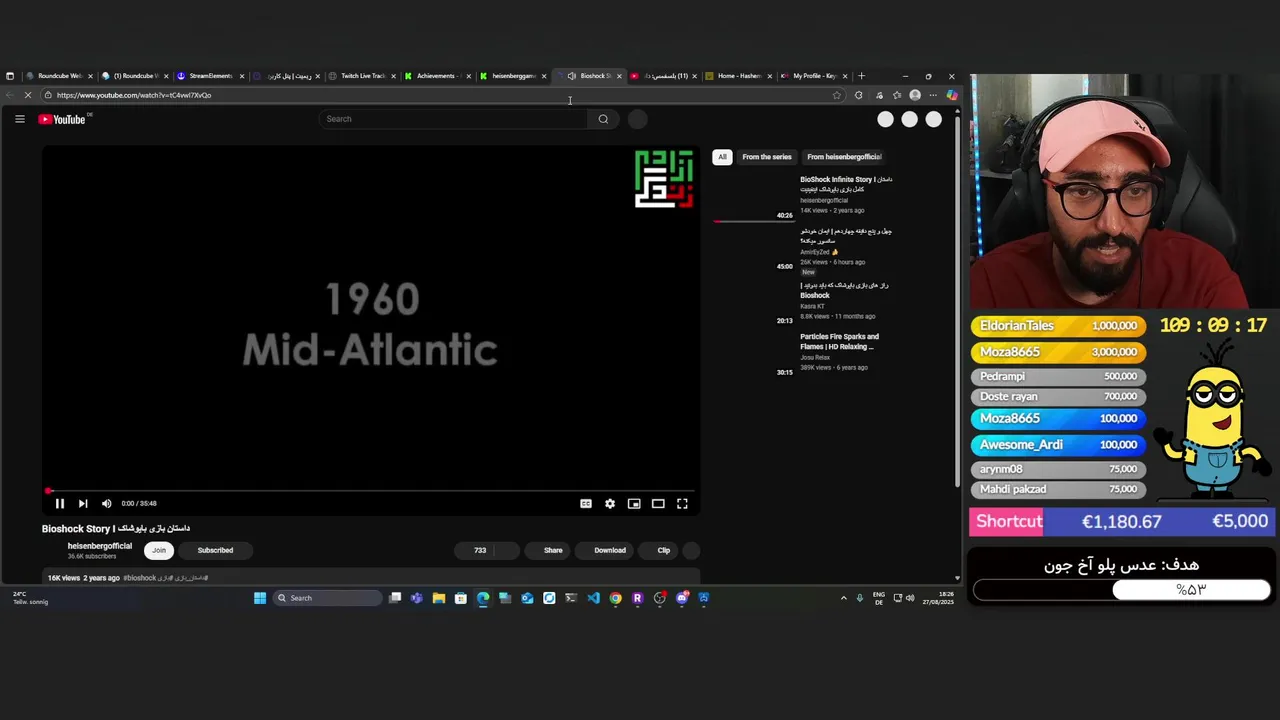The width and height of the screenshot is (1280, 720).
Task: Select the From heisenbergofficial chip
Action: (844, 157)
